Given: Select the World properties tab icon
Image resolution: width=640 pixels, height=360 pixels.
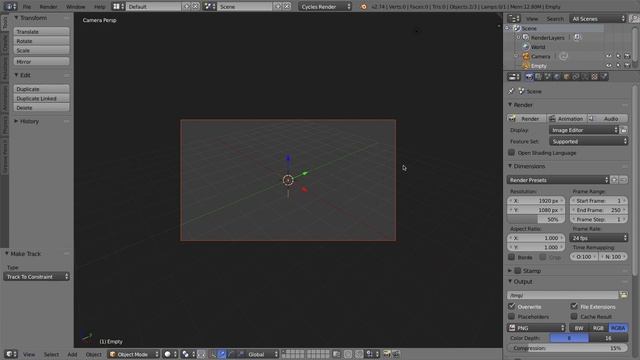Looking at the screenshot, I should [557, 77].
